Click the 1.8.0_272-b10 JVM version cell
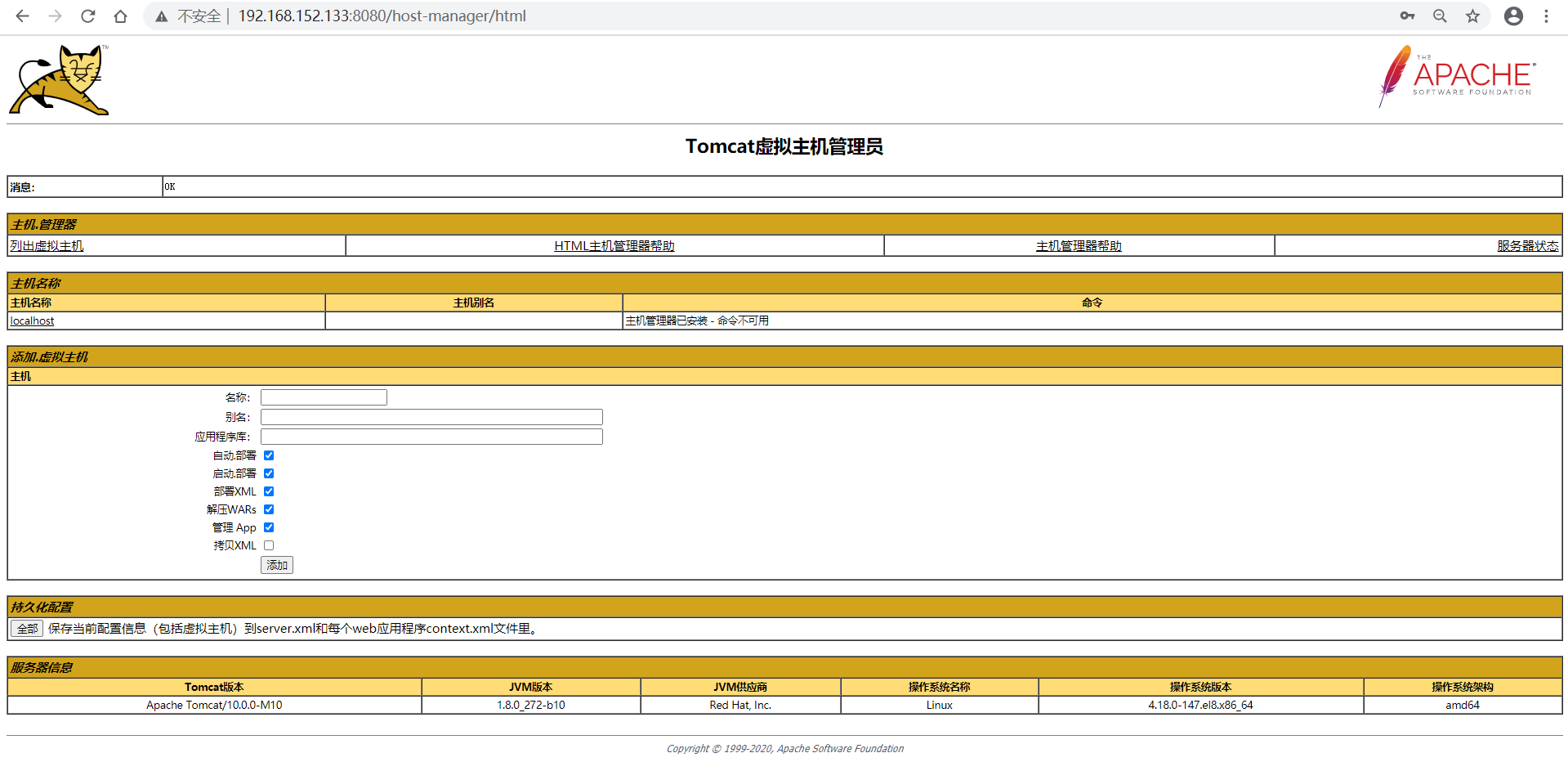Image resolution: width=1568 pixels, height=771 pixels. tap(531, 705)
